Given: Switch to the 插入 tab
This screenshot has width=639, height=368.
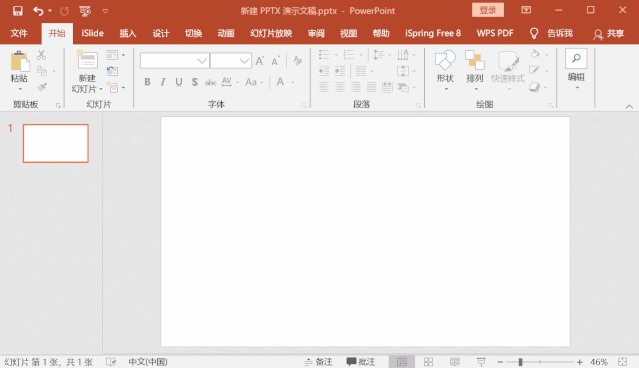Looking at the screenshot, I should [x=128, y=33].
